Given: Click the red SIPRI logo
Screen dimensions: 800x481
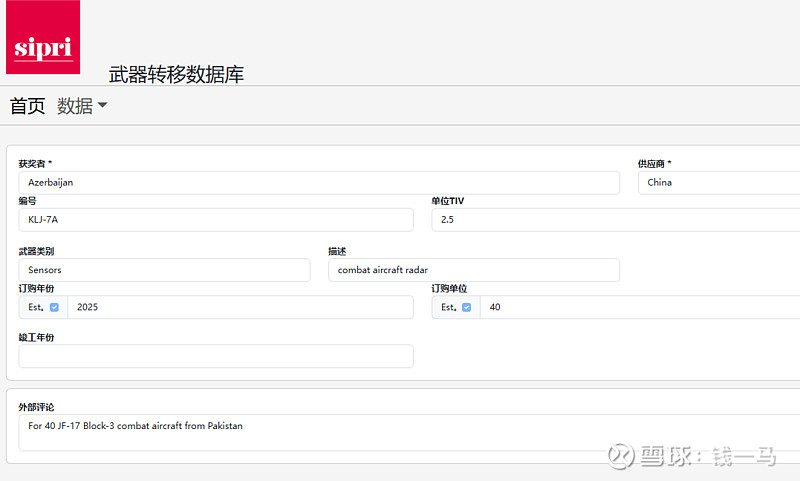Looking at the screenshot, I should point(43,37).
